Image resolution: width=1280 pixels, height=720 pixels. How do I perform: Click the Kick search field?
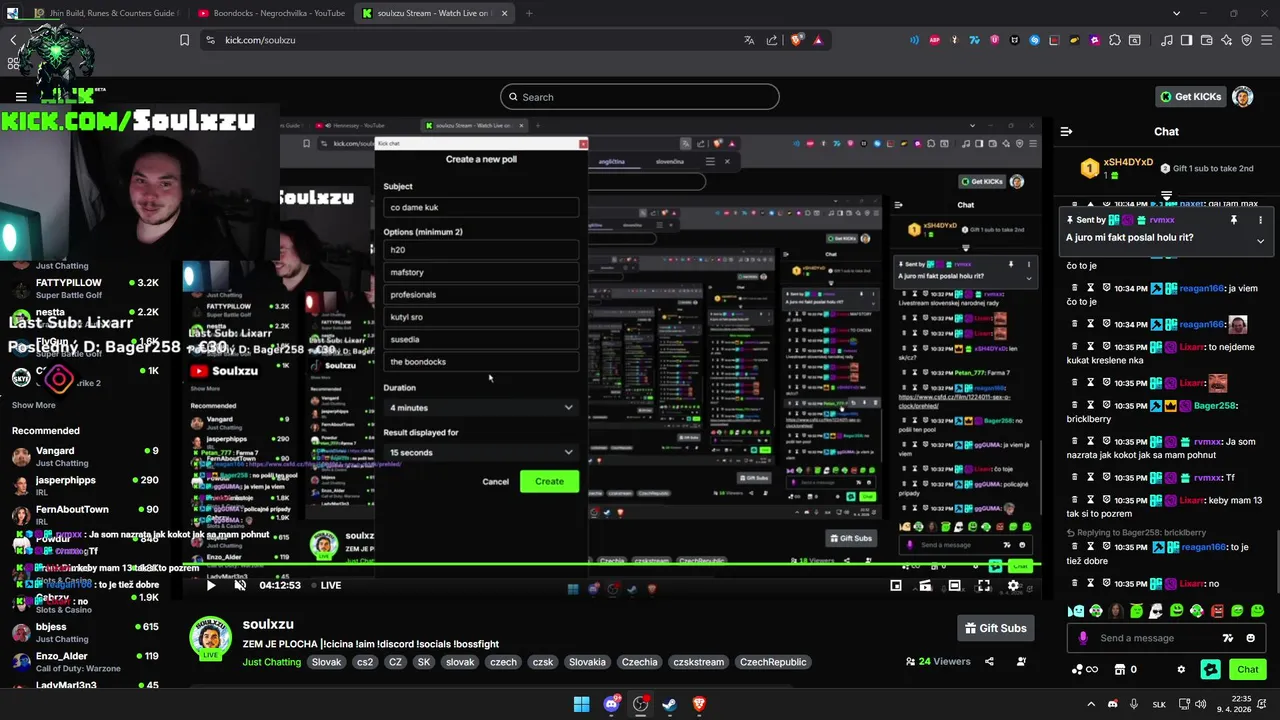tap(640, 97)
